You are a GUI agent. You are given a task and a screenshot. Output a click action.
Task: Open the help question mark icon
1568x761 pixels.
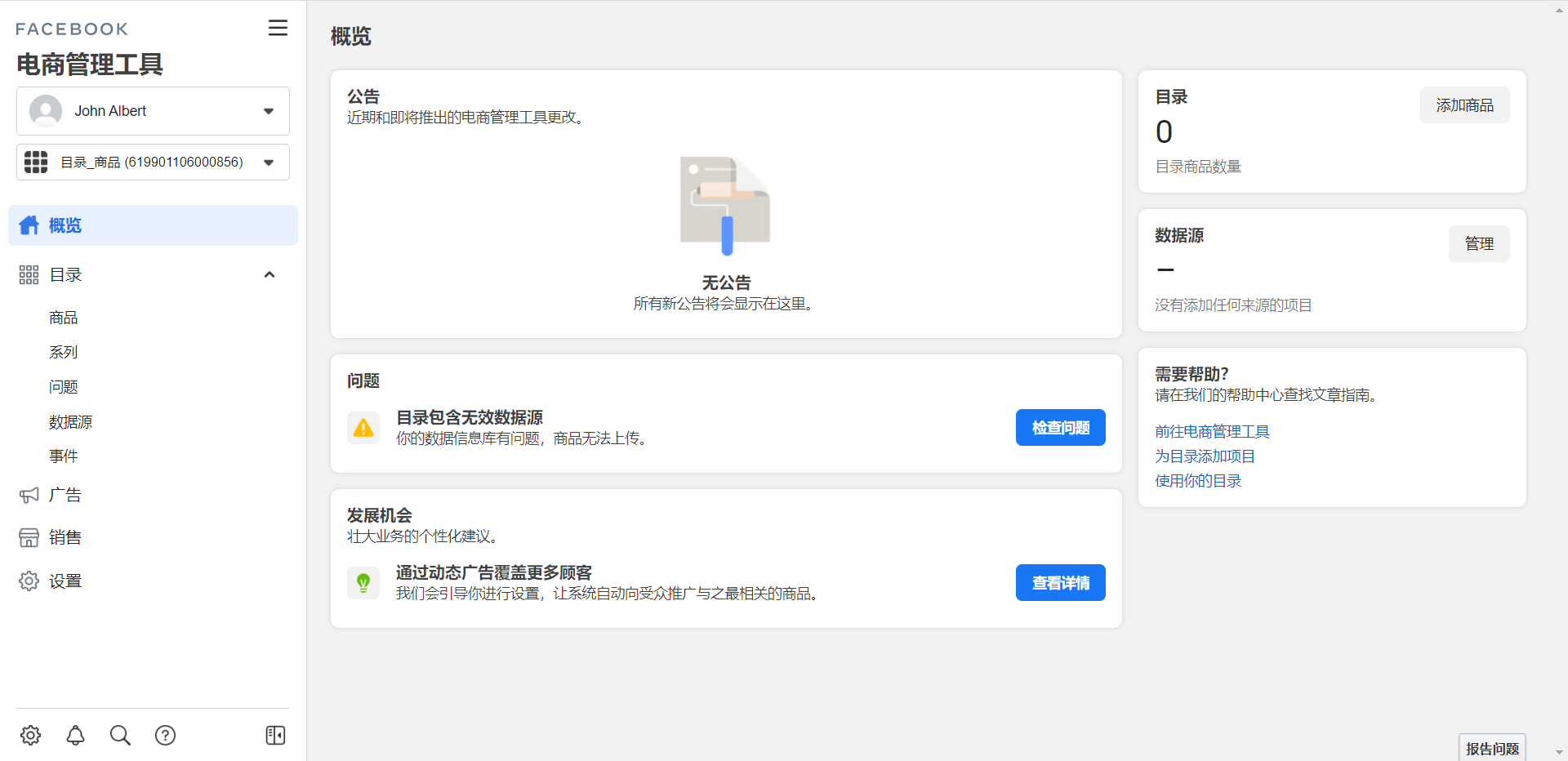(x=165, y=735)
